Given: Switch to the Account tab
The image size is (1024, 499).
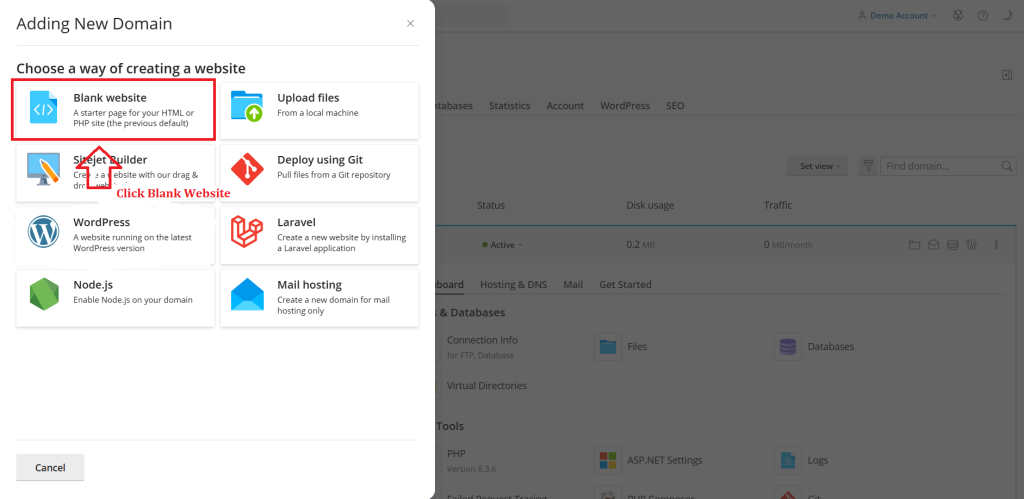Looking at the screenshot, I should point(565,105).
